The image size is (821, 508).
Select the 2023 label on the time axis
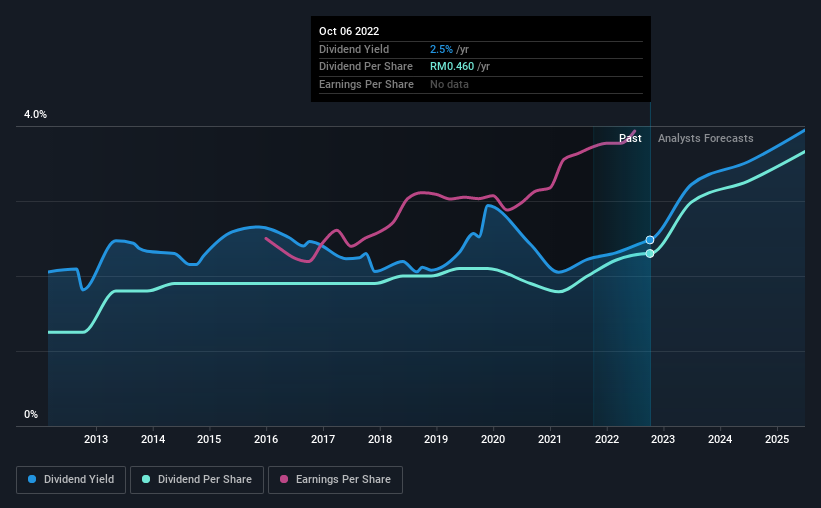(x=663, y=439)
